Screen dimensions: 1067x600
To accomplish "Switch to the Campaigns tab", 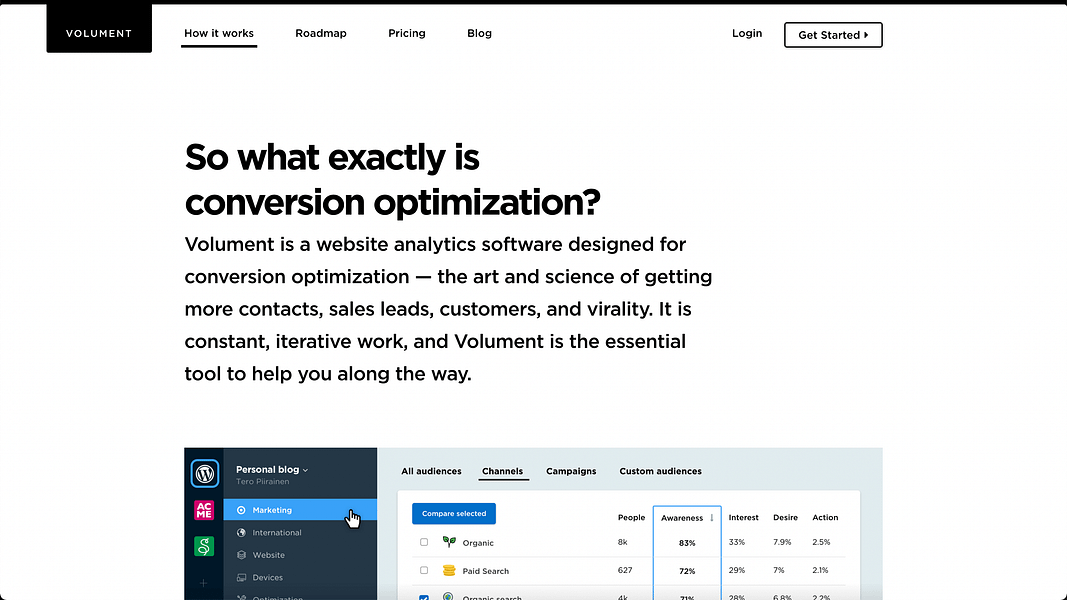I will tap(571, 471).
